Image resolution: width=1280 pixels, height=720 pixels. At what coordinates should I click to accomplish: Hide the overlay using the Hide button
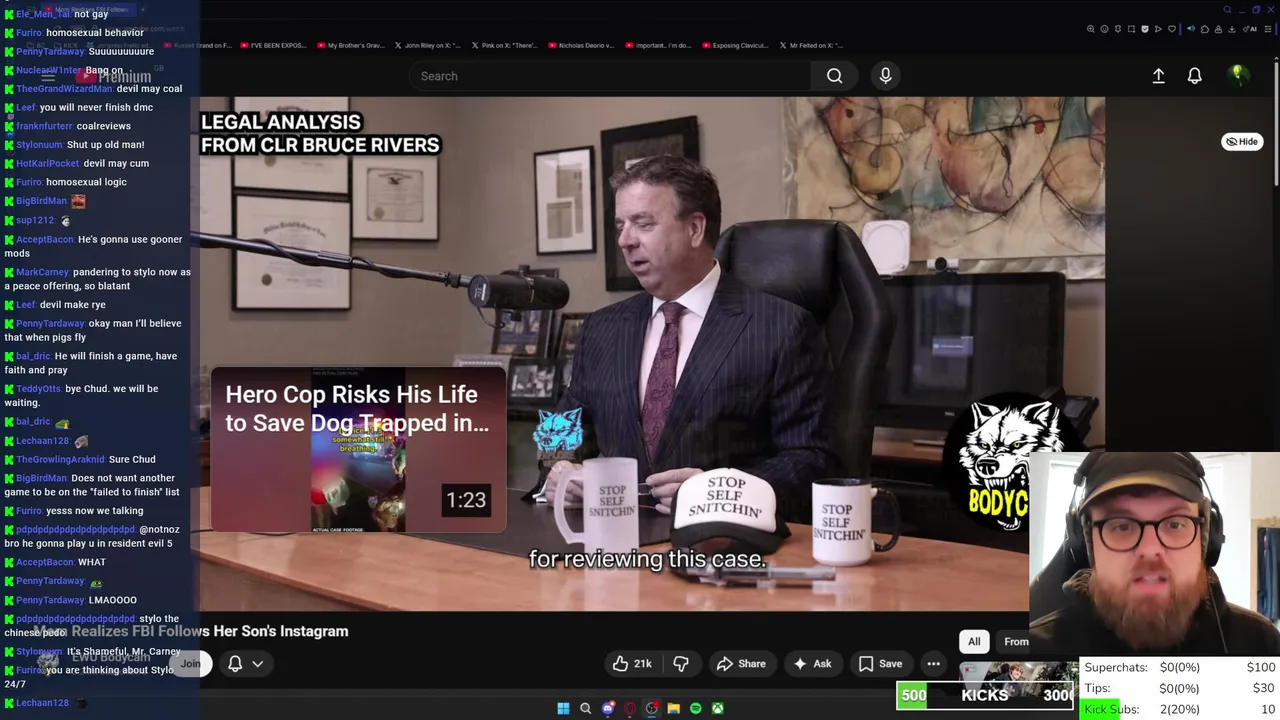pos(1242,142)
